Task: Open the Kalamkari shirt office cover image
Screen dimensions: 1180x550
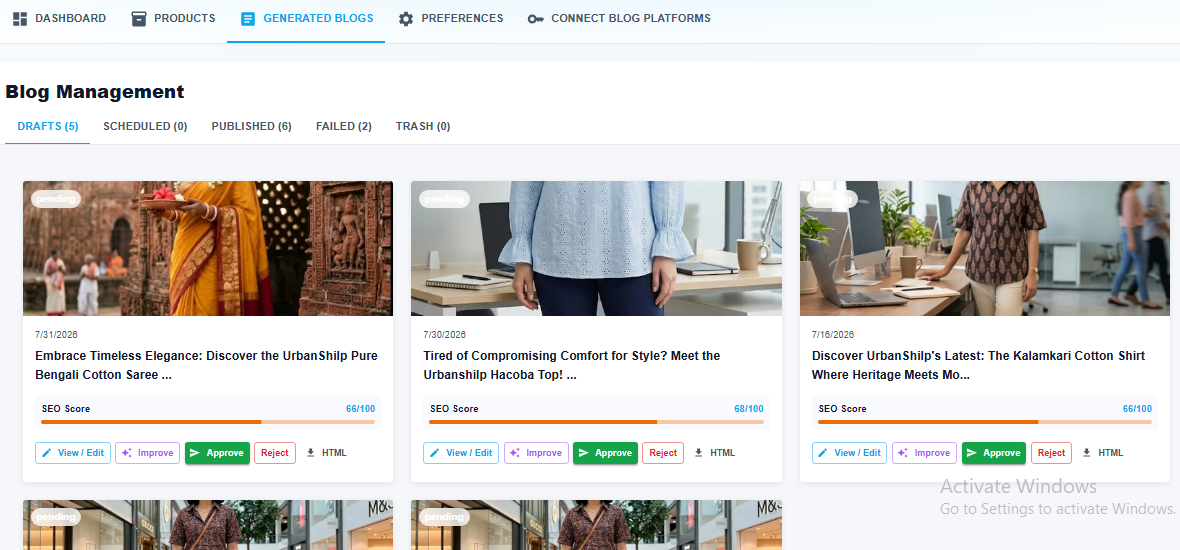Action: [x=984, y=248]
